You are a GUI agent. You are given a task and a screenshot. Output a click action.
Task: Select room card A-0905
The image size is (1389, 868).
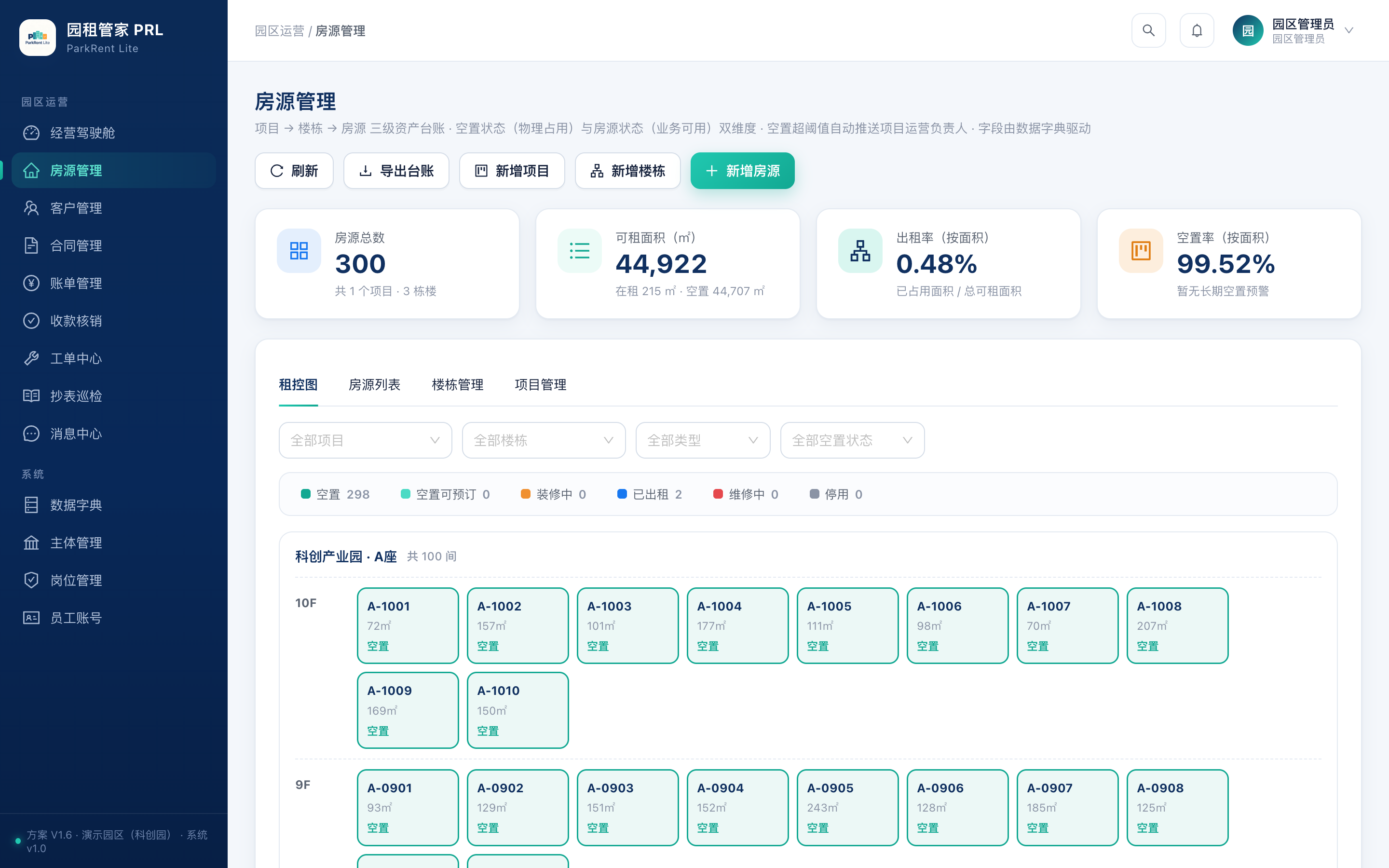point(848,808)
